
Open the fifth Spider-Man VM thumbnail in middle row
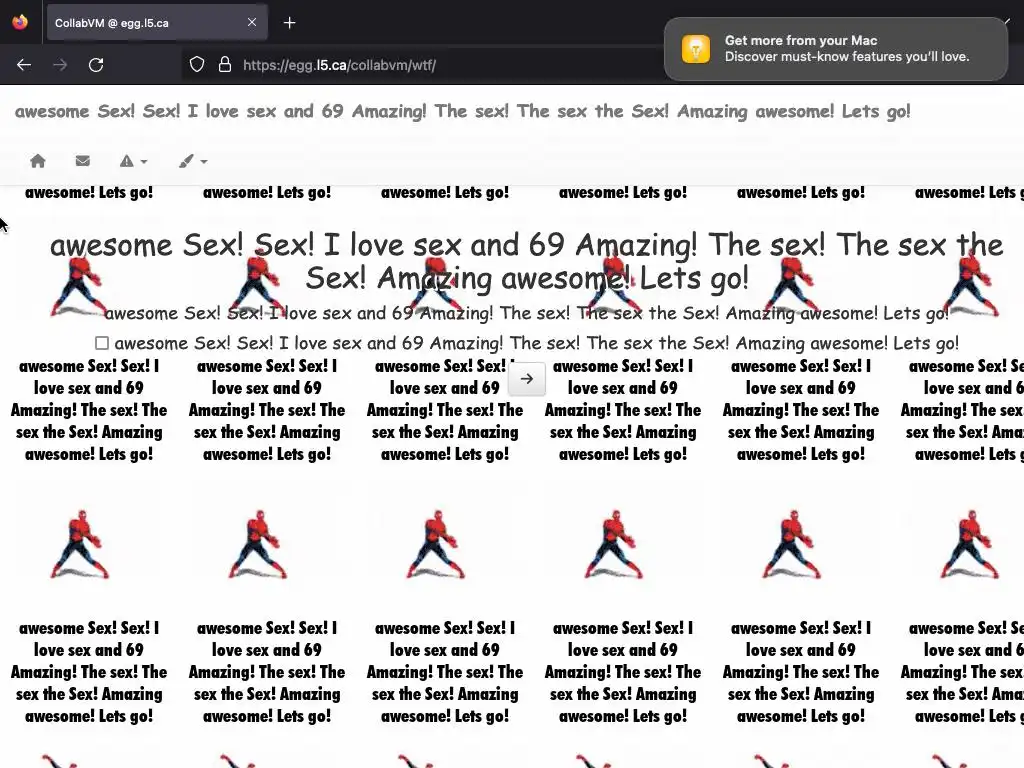click(792, 544)
